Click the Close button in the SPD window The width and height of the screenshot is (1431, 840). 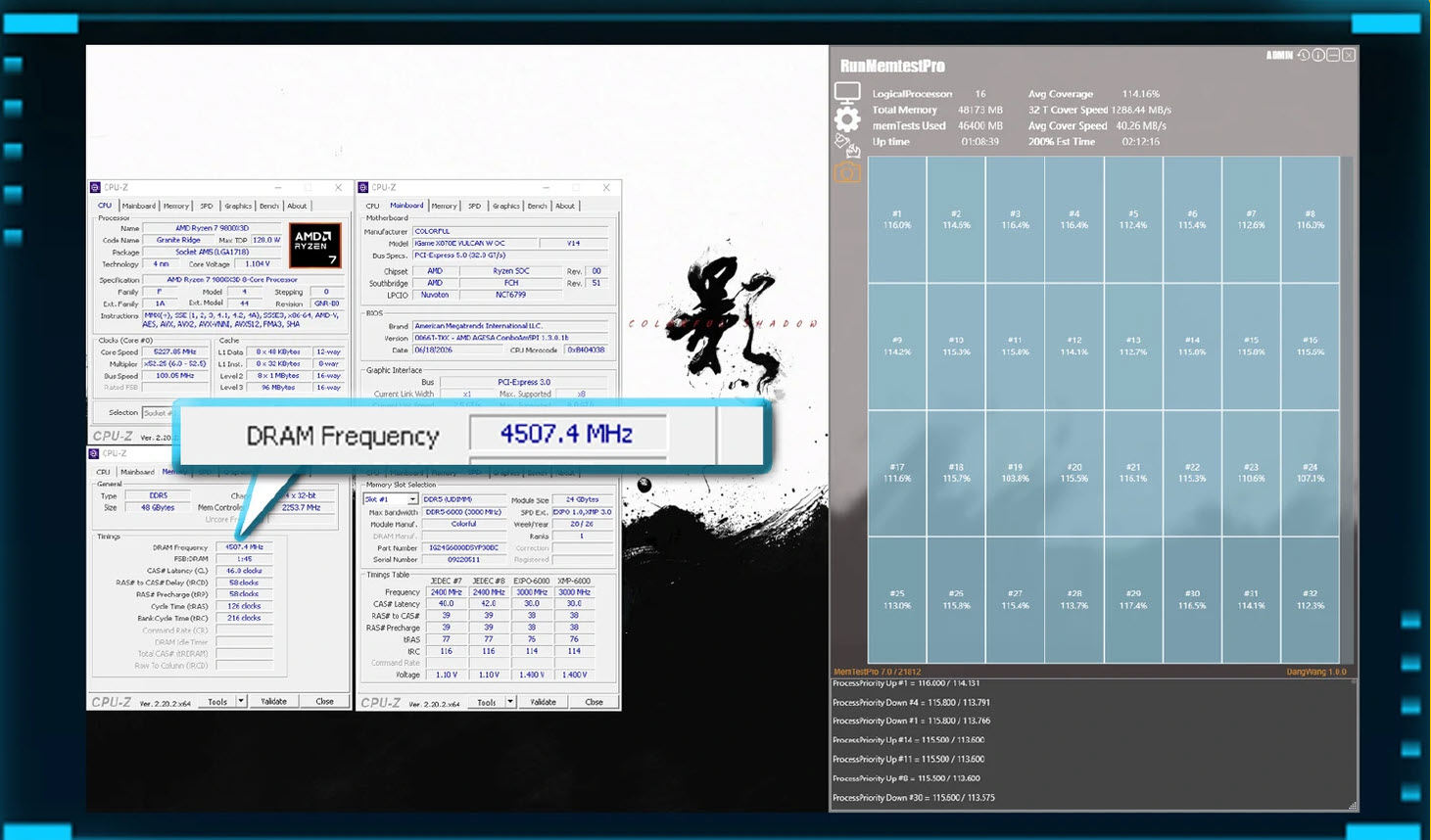click(x=595, y=702)
